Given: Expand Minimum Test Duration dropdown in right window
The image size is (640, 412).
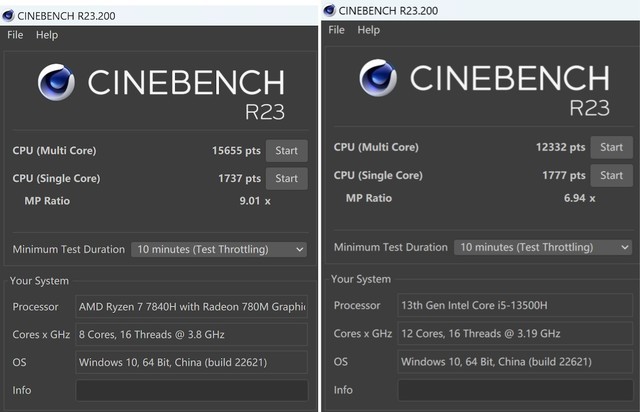Looking at the screenshot, I should [x=543, y=247].
